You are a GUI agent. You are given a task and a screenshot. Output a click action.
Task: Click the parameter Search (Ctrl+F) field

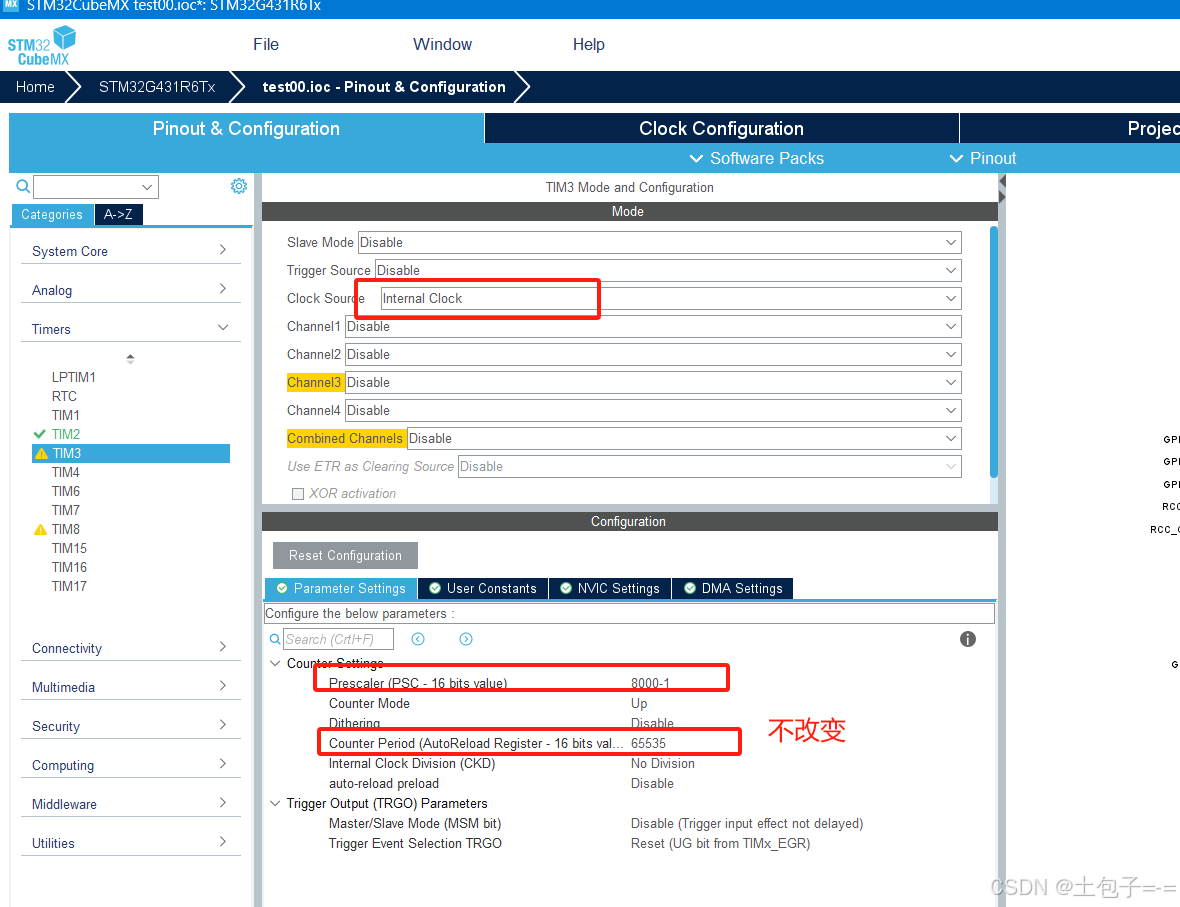pos(339,639)
